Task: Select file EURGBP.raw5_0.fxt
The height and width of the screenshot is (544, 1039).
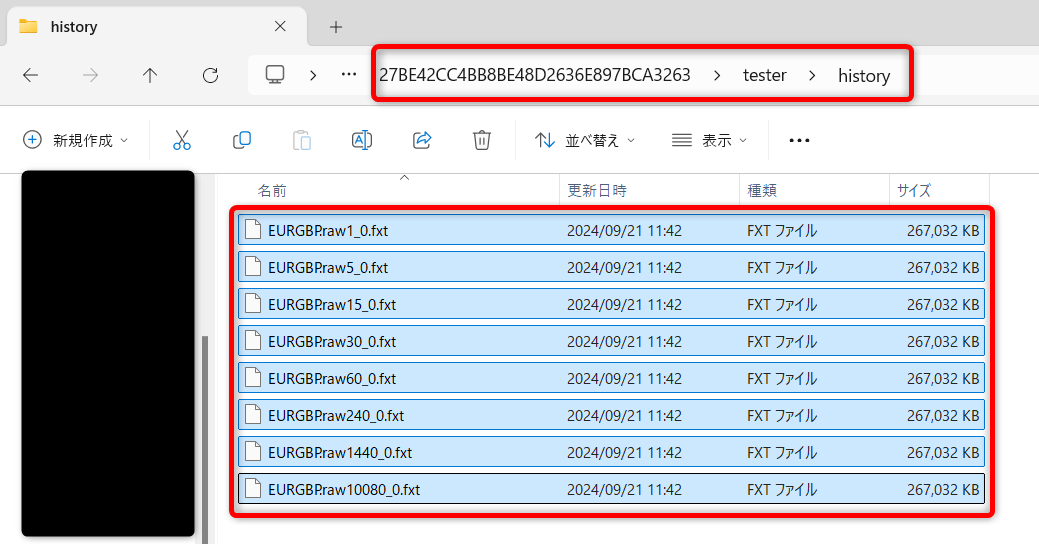Action: (611, 267)
